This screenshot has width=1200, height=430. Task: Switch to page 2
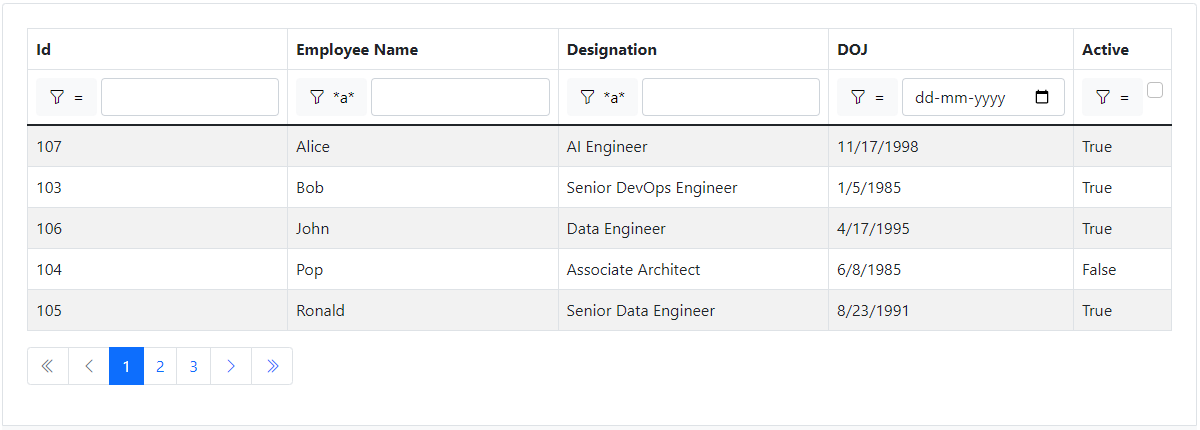click(x=160, y=366)
